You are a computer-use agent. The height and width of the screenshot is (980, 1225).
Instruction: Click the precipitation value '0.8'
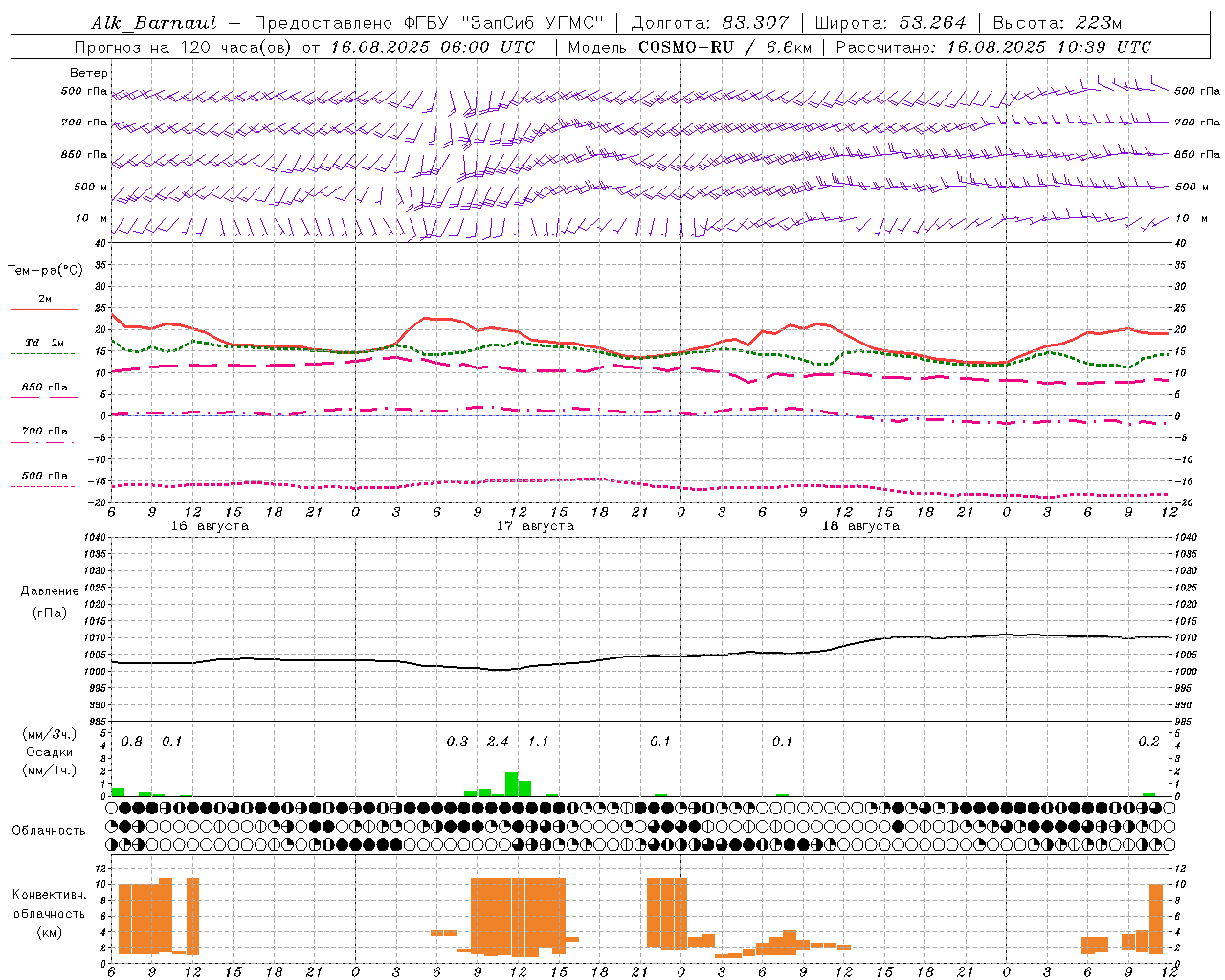tap(131, 742)
